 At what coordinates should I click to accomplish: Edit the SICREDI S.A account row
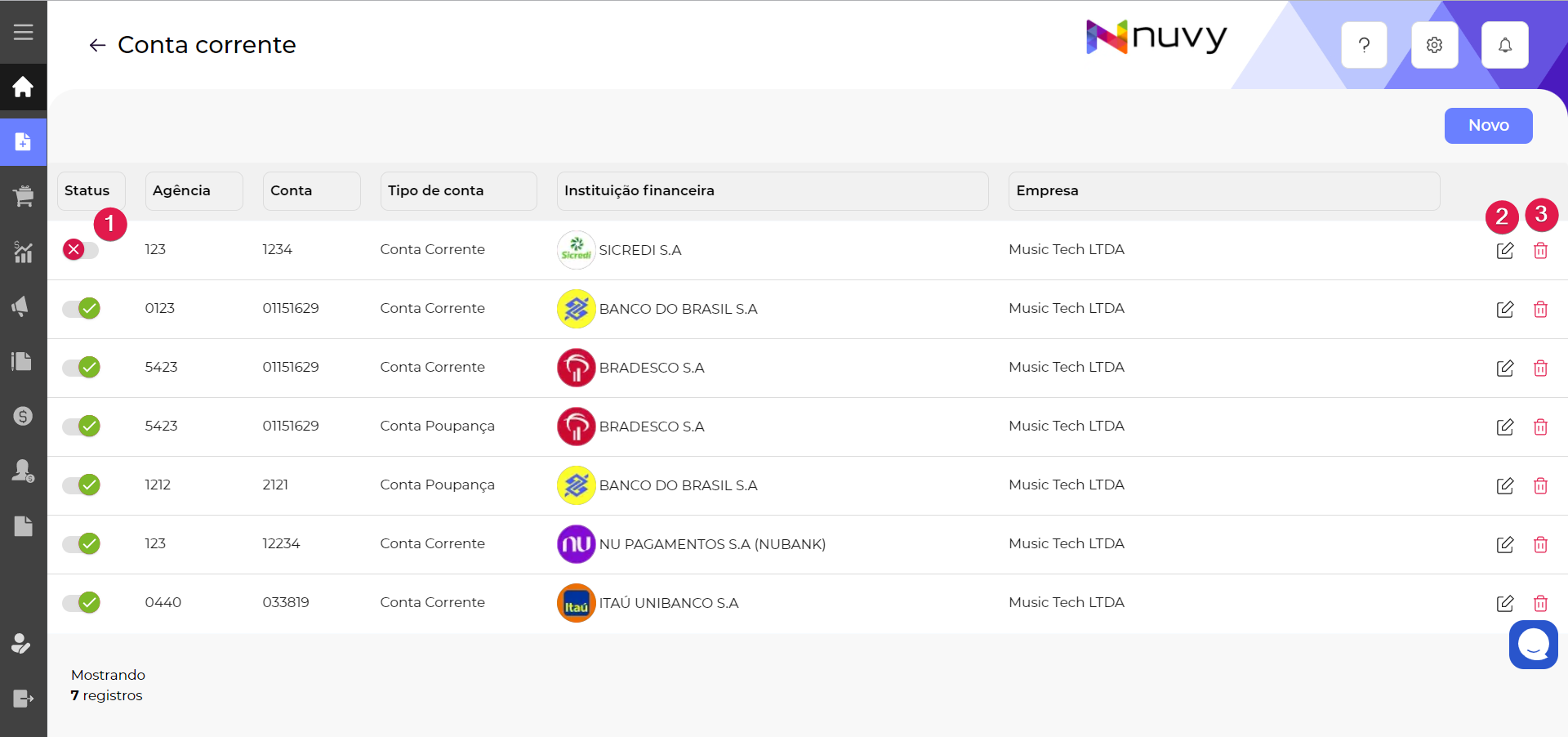click(1504, 251)
